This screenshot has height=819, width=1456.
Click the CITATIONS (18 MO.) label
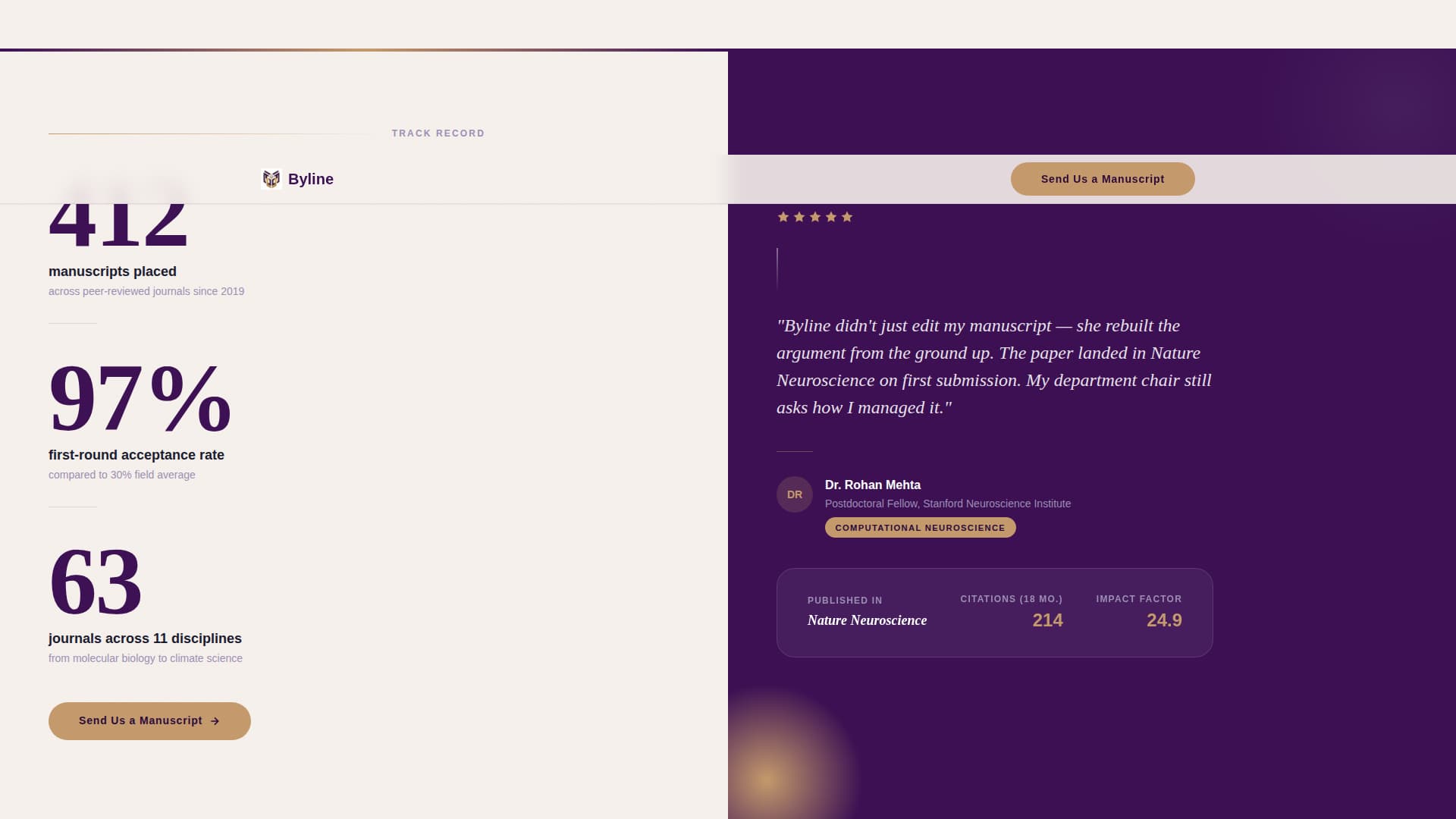click(x=1011, y=599)
